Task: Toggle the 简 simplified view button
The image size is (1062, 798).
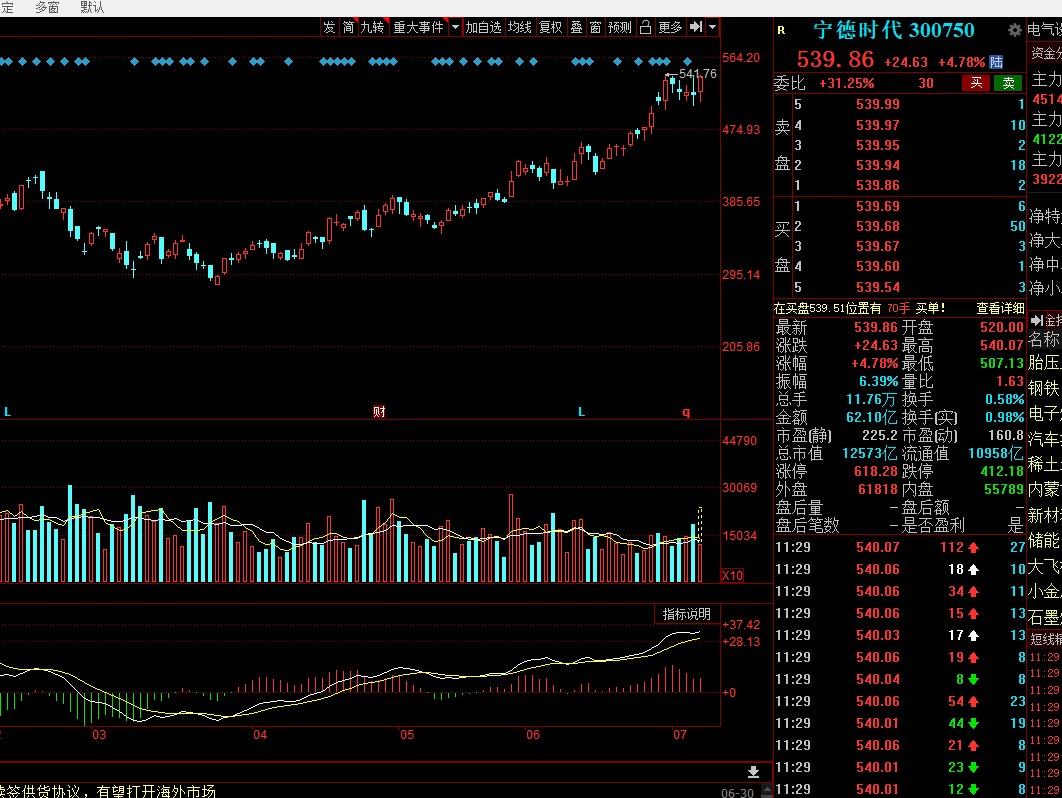Action: click(348, 27)
